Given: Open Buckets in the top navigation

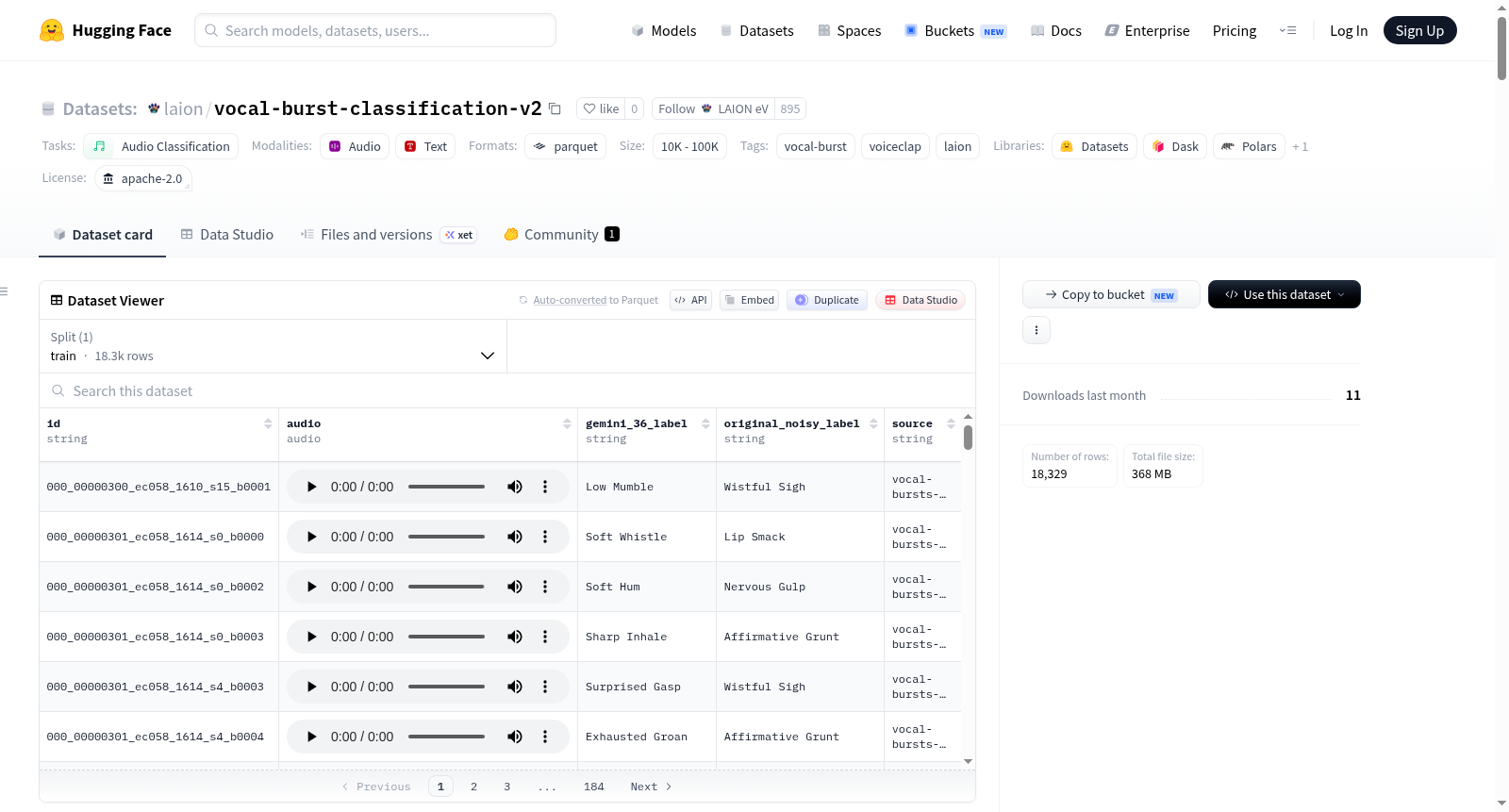Looking at the screenshot, I should click(x=955, y=31).
